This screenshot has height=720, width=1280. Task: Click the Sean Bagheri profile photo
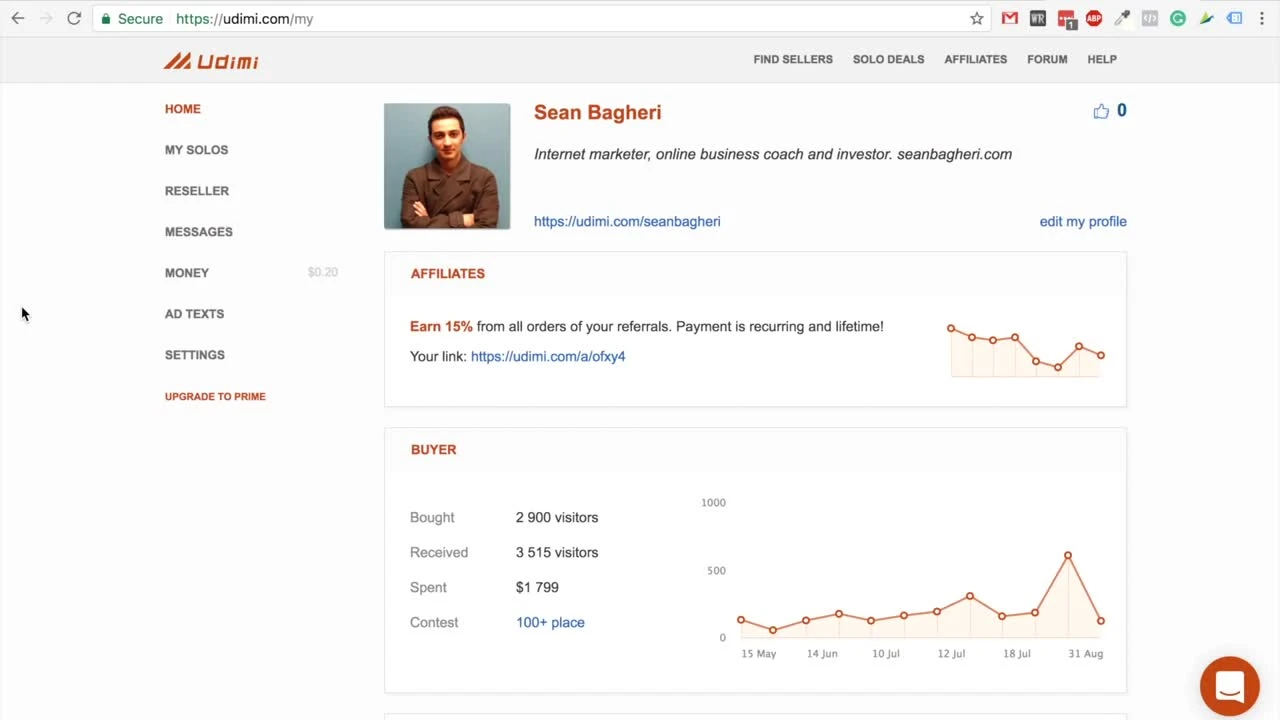pyautogui.click(x=447, y=166)
